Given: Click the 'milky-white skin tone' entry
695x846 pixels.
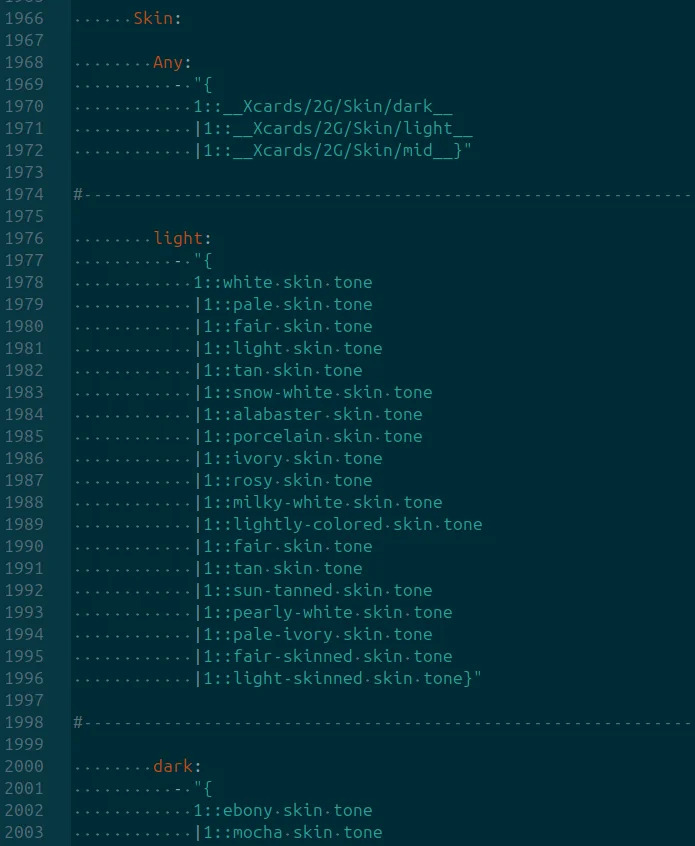Looking at the screenshot, I should coord(318,502).
